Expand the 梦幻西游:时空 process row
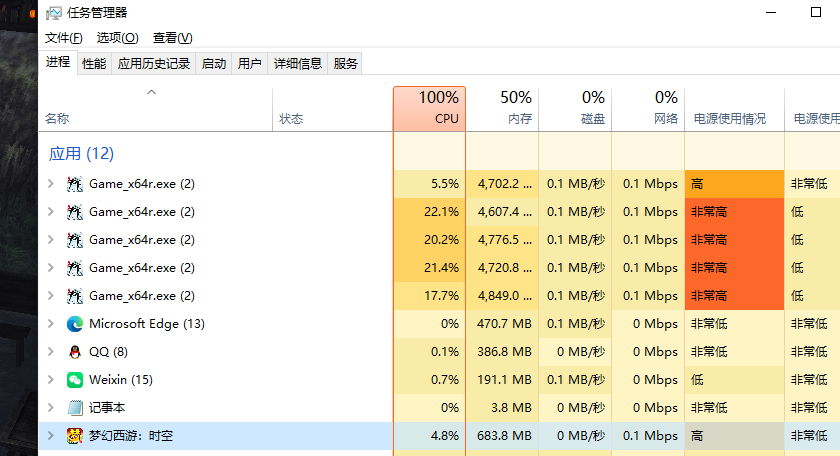The image size is (840, 456). pos(51,436)
